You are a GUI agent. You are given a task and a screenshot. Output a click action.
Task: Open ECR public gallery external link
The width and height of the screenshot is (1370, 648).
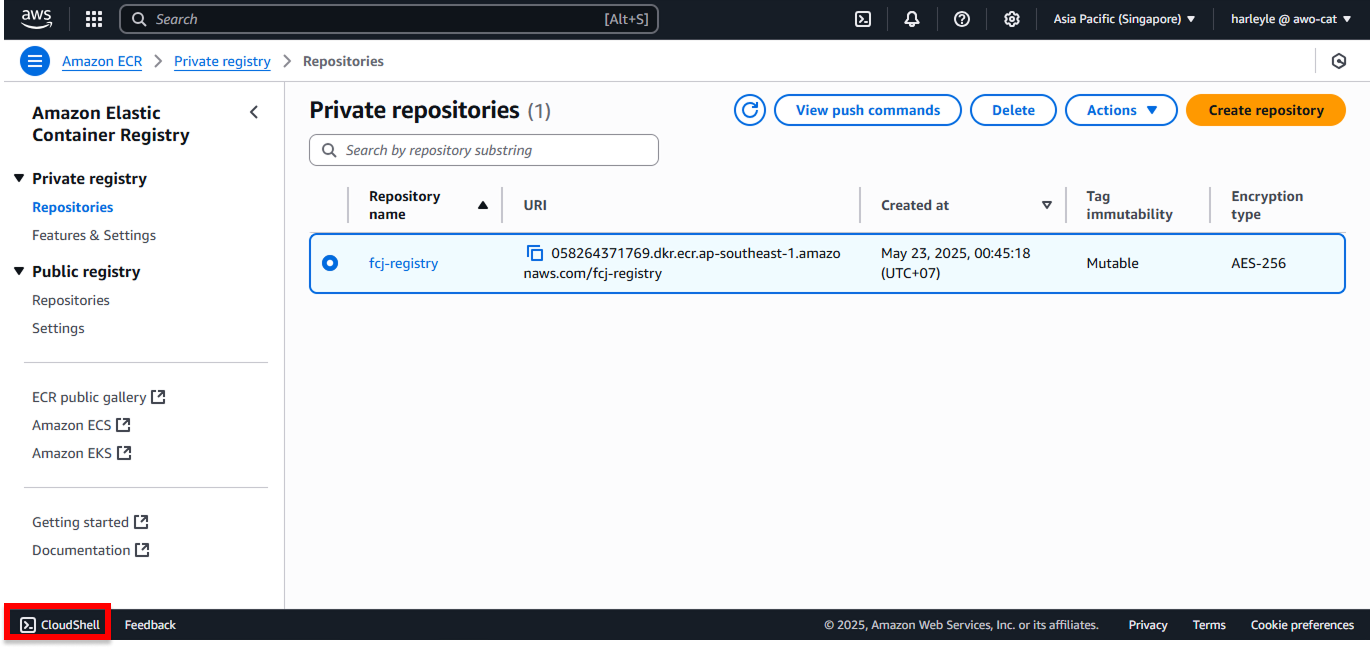click(x=98, y=397)
